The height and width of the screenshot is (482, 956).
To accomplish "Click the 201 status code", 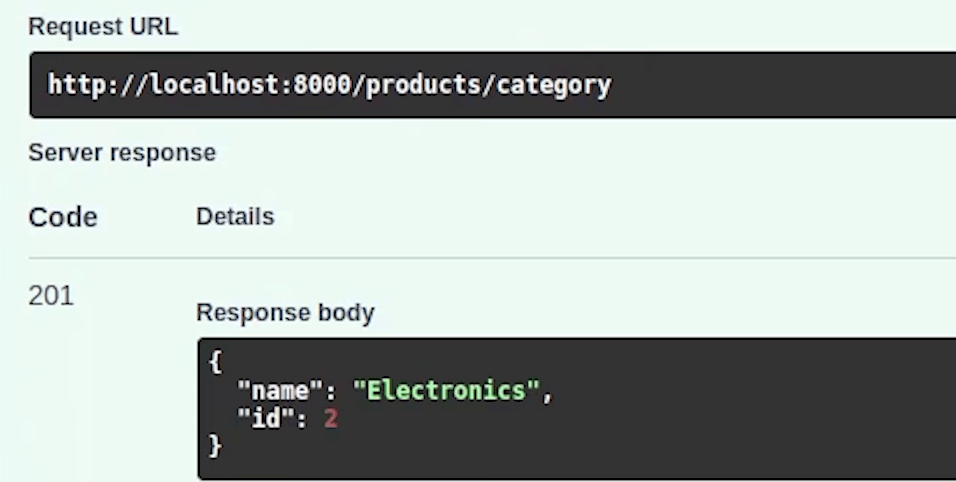I will pos(51,296).
